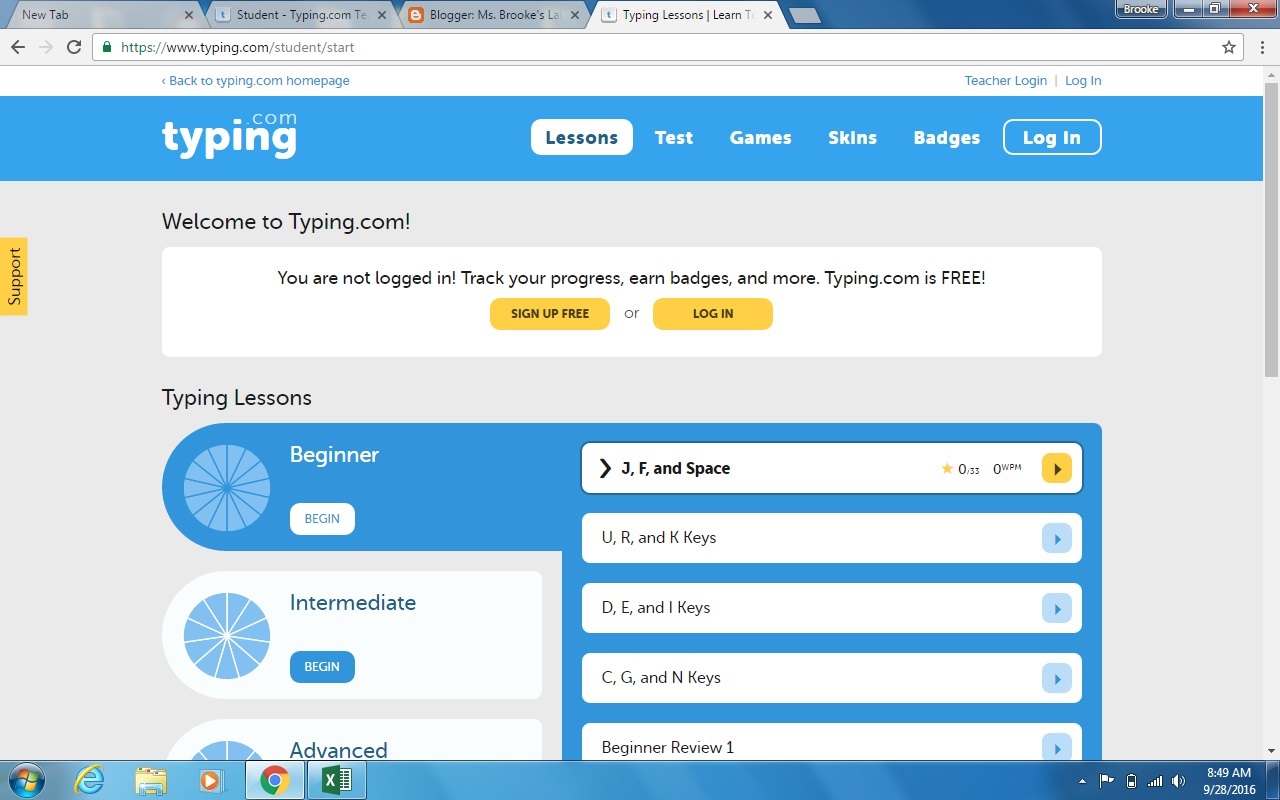Play the C, G, and N Keys lesson
The width and height of the screenshot is (1280, 800).
pos(1056,677)
